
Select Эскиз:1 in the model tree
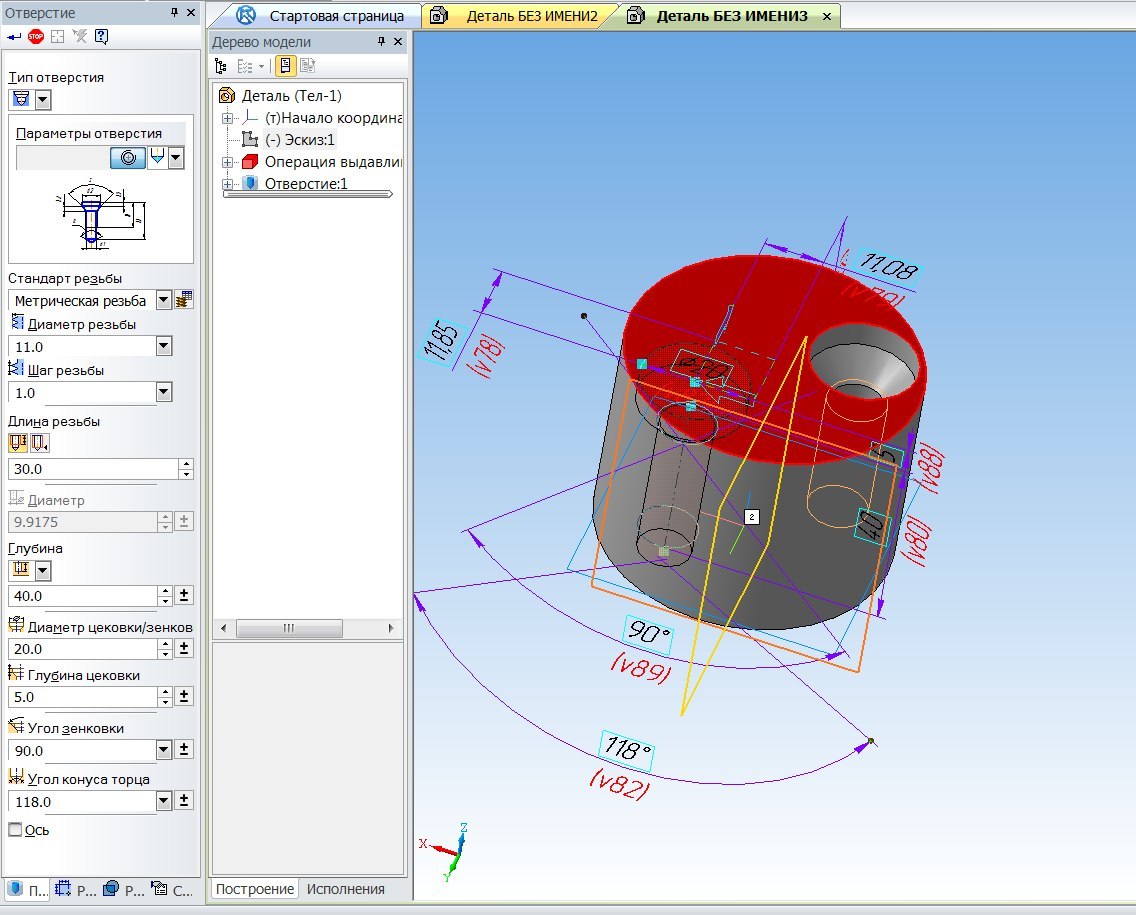(x=299, y=140)
